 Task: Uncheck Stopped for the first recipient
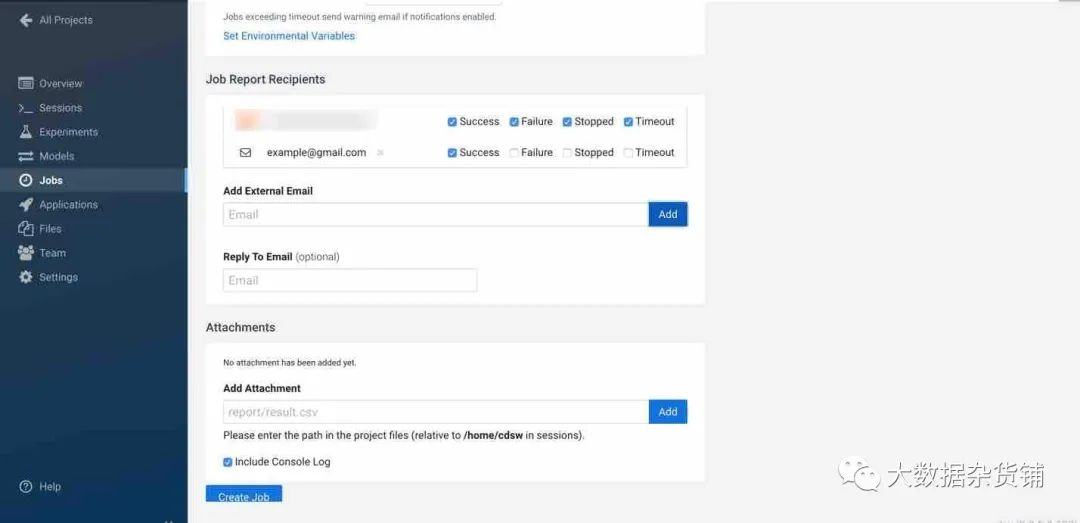point(568,122)
